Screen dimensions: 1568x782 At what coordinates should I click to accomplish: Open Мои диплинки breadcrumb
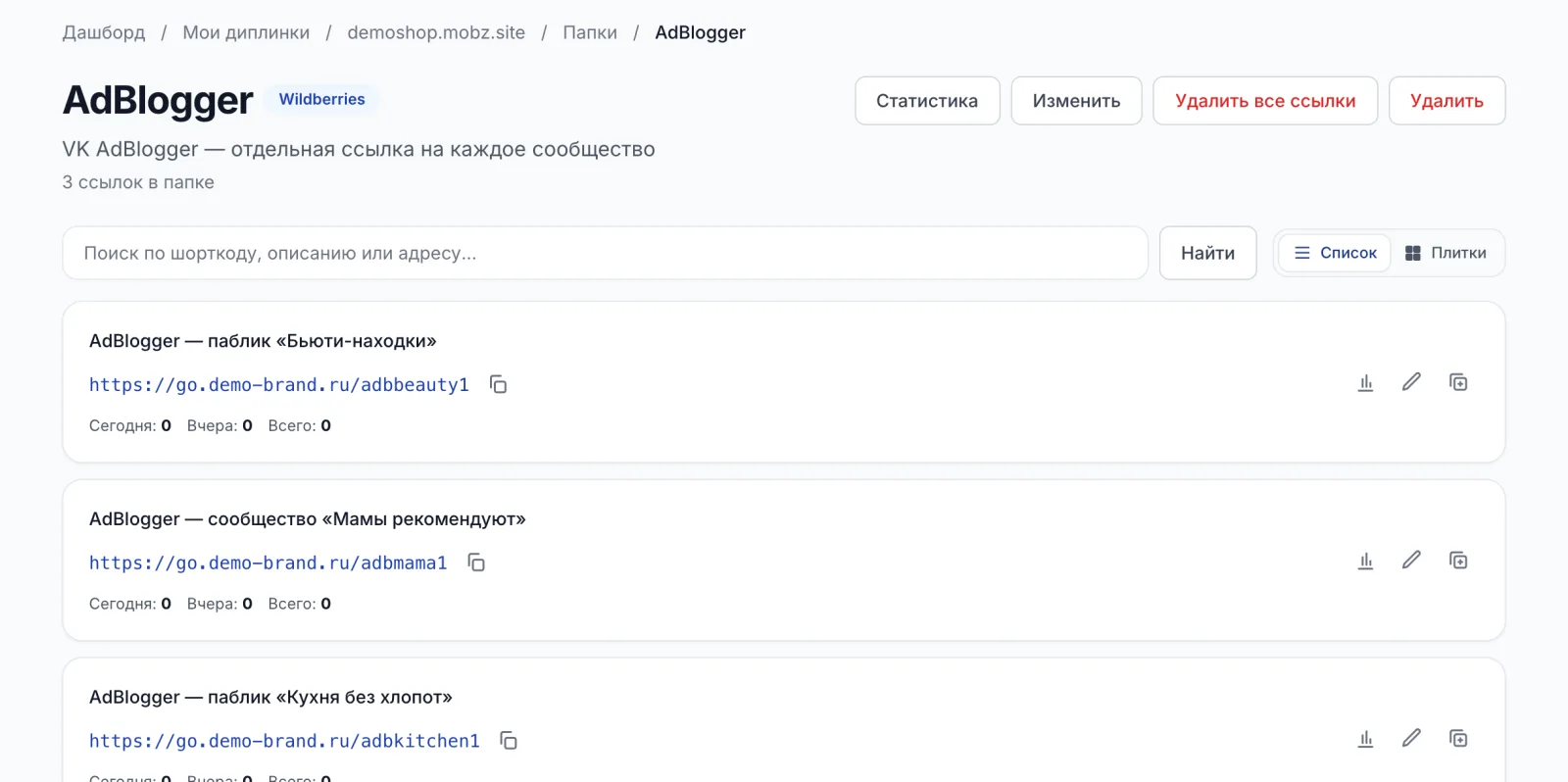coord(246,32)
